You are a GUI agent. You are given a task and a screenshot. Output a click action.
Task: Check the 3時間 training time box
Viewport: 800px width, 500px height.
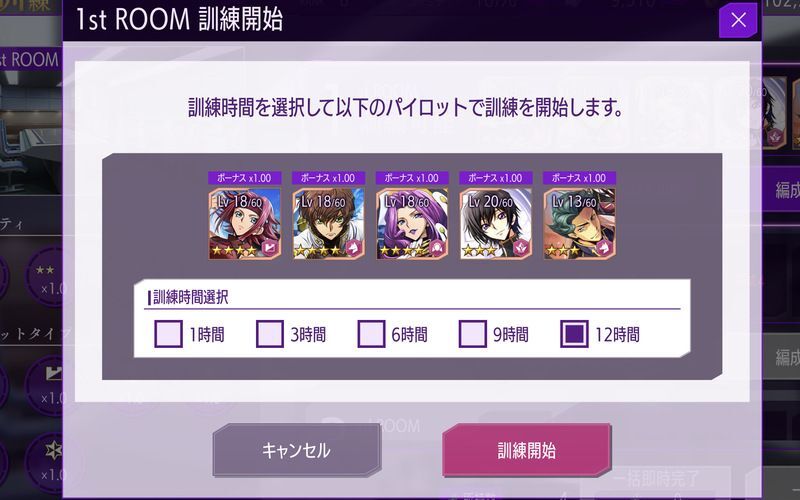pos(270,334)
